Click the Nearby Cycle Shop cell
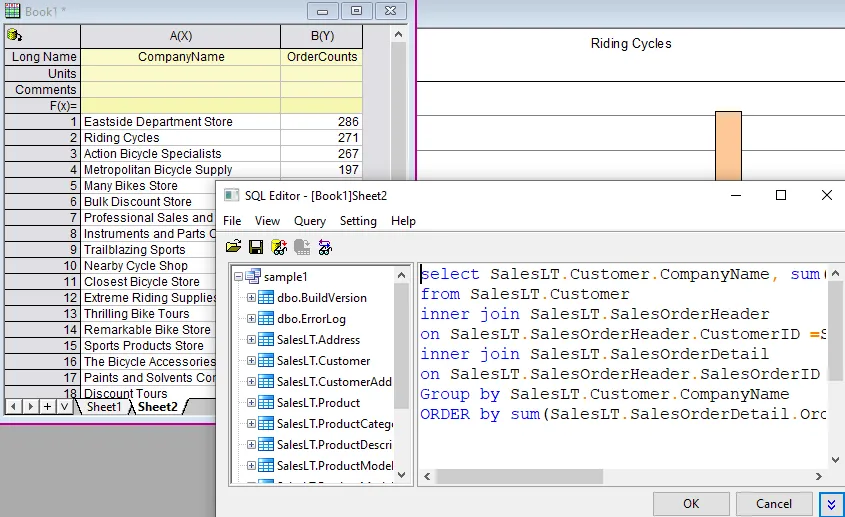 148,266
